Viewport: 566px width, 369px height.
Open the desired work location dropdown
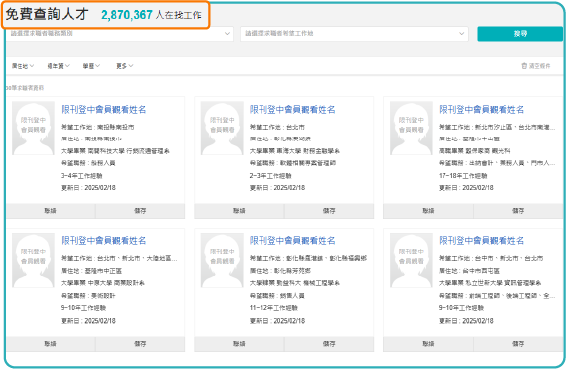click(x=354, y=34)
